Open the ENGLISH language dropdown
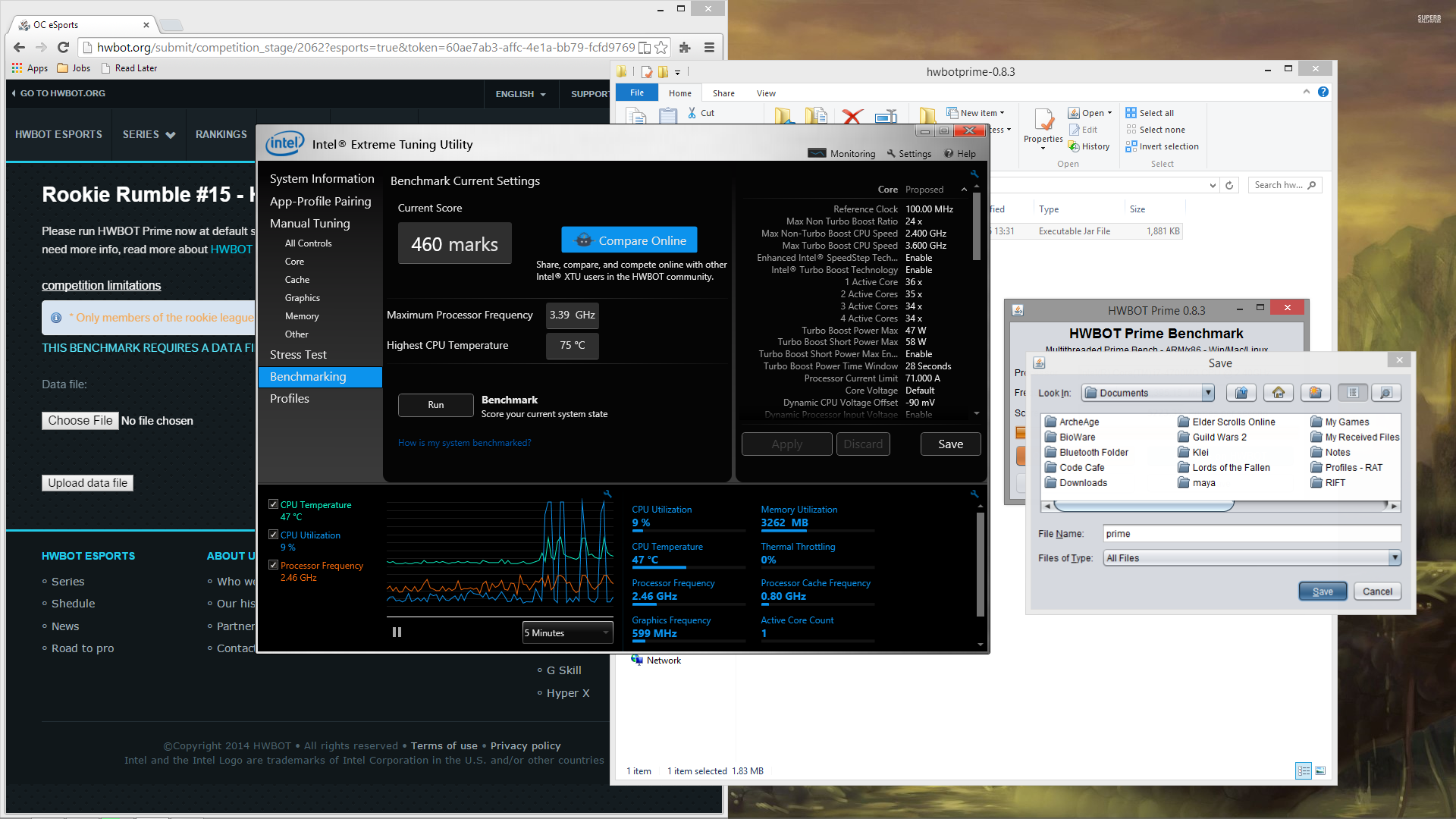 [x=520, y=94]
